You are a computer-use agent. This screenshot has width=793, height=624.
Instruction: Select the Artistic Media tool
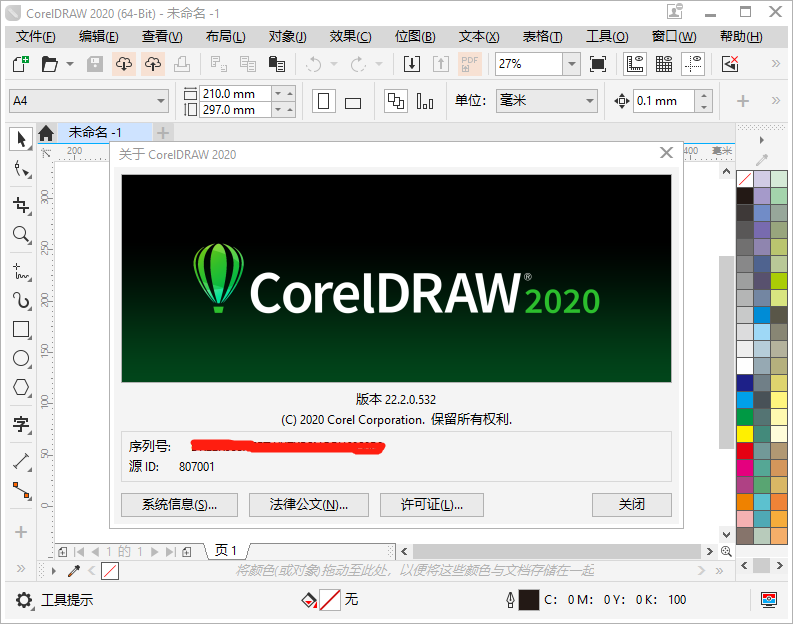point(21,300)
